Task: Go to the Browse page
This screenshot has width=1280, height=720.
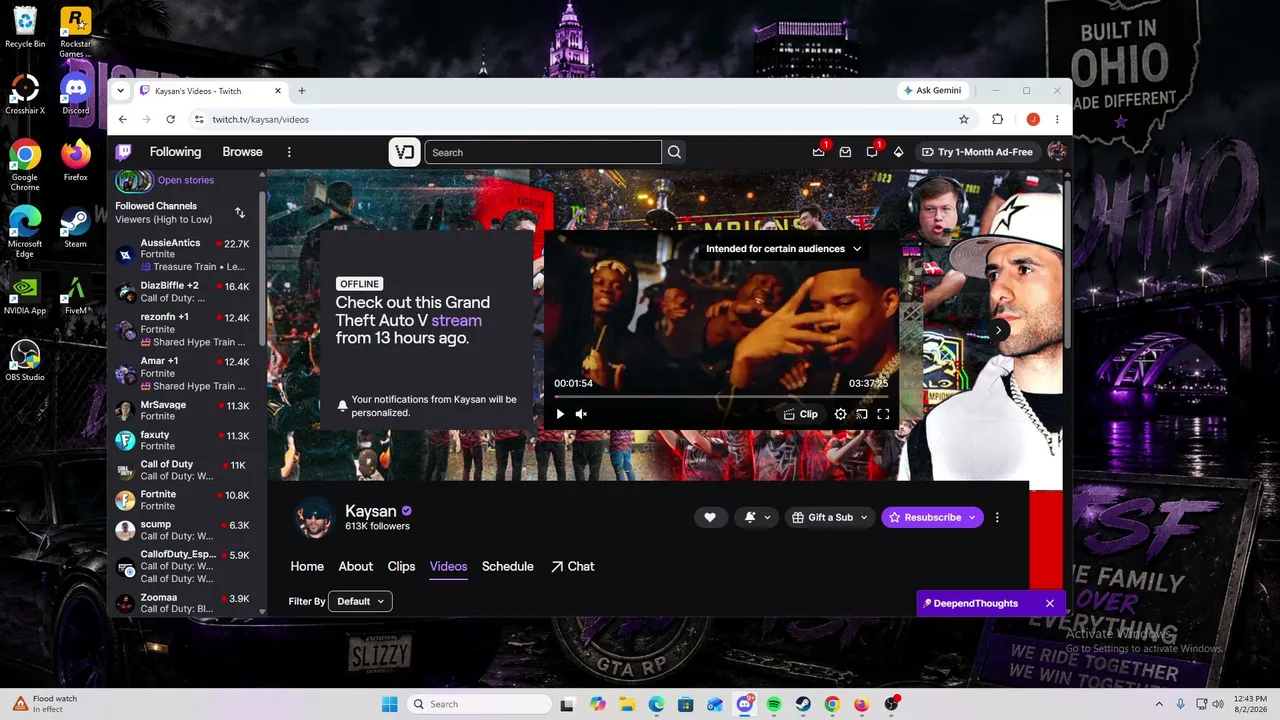Action: tap(242, 152)
